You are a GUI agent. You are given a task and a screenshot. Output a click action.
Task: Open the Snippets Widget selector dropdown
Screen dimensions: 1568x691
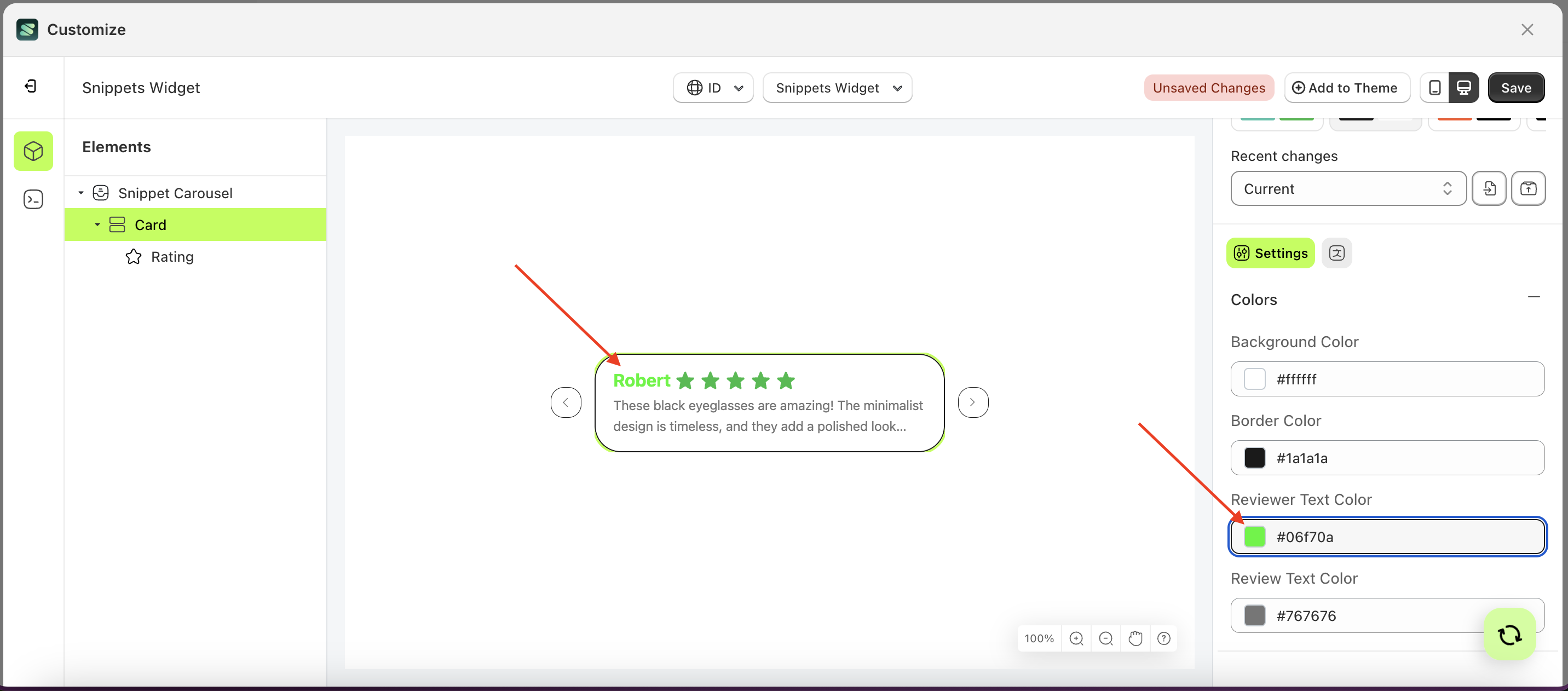(837, 87)
